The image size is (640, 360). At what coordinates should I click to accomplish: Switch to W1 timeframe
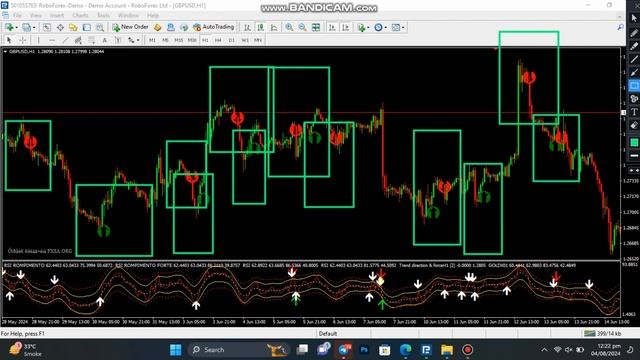click(245, 40)
